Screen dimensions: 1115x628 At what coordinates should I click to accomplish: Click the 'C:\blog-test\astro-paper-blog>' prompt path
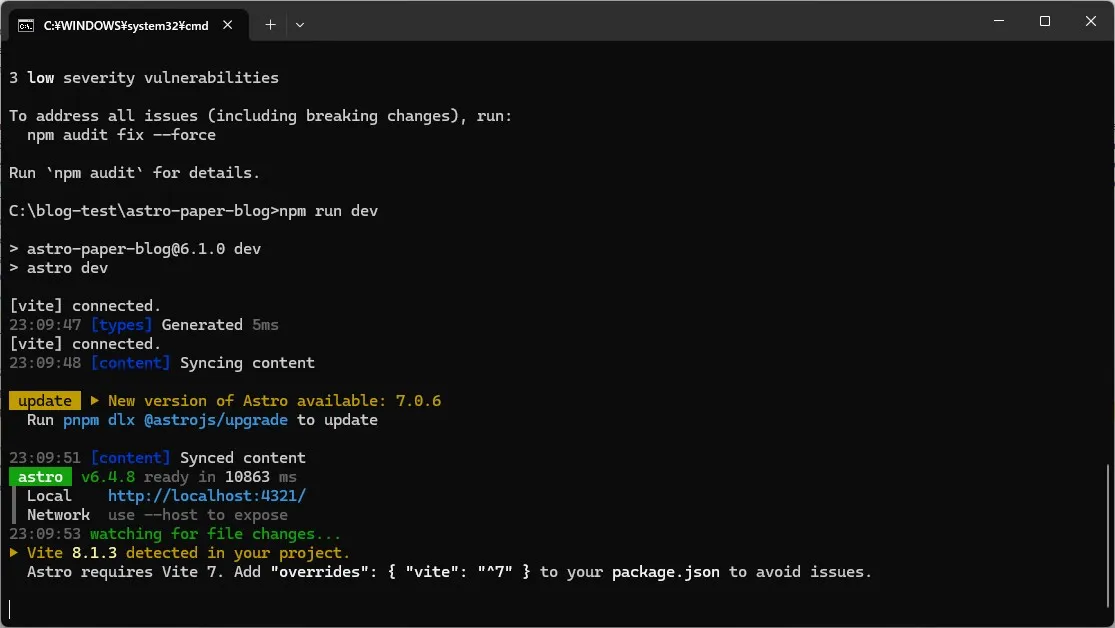[144, 211]
